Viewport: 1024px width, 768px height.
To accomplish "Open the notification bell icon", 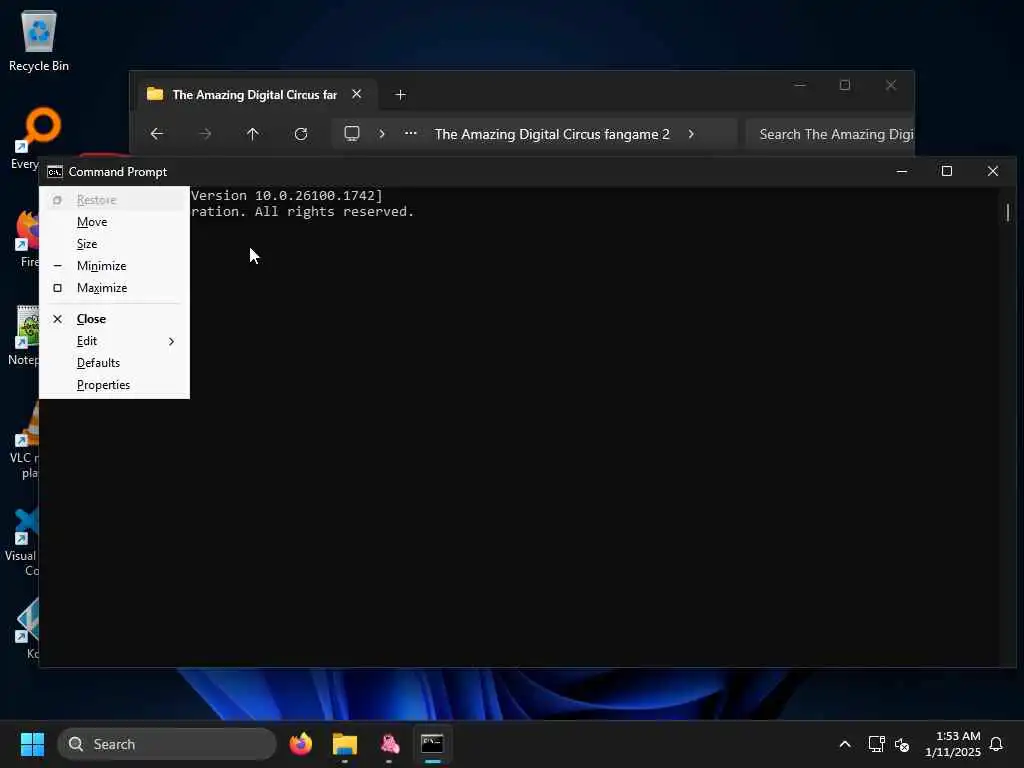I will point(996,744).
